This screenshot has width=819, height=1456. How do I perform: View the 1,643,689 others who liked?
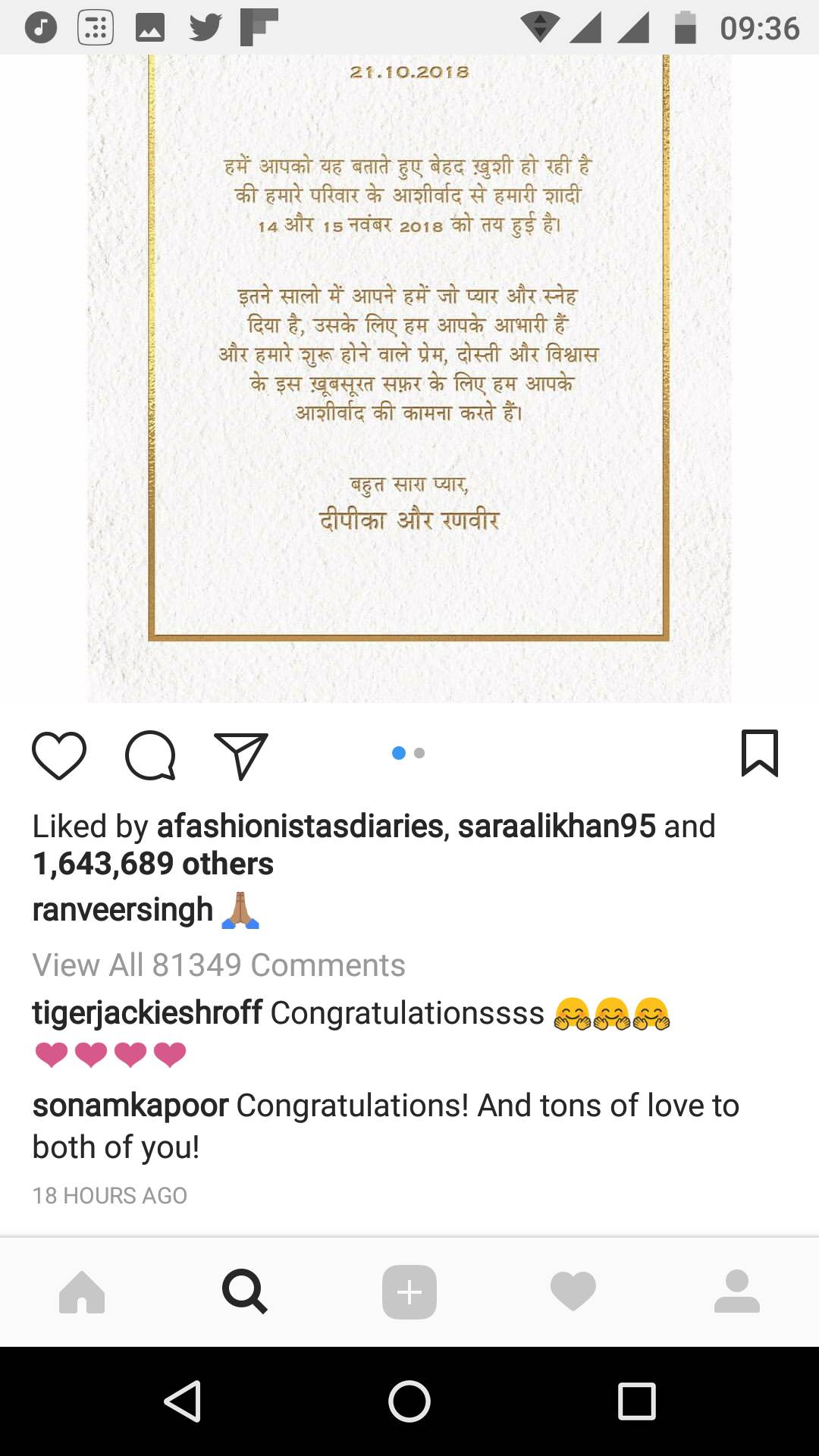tap(153, 864)
